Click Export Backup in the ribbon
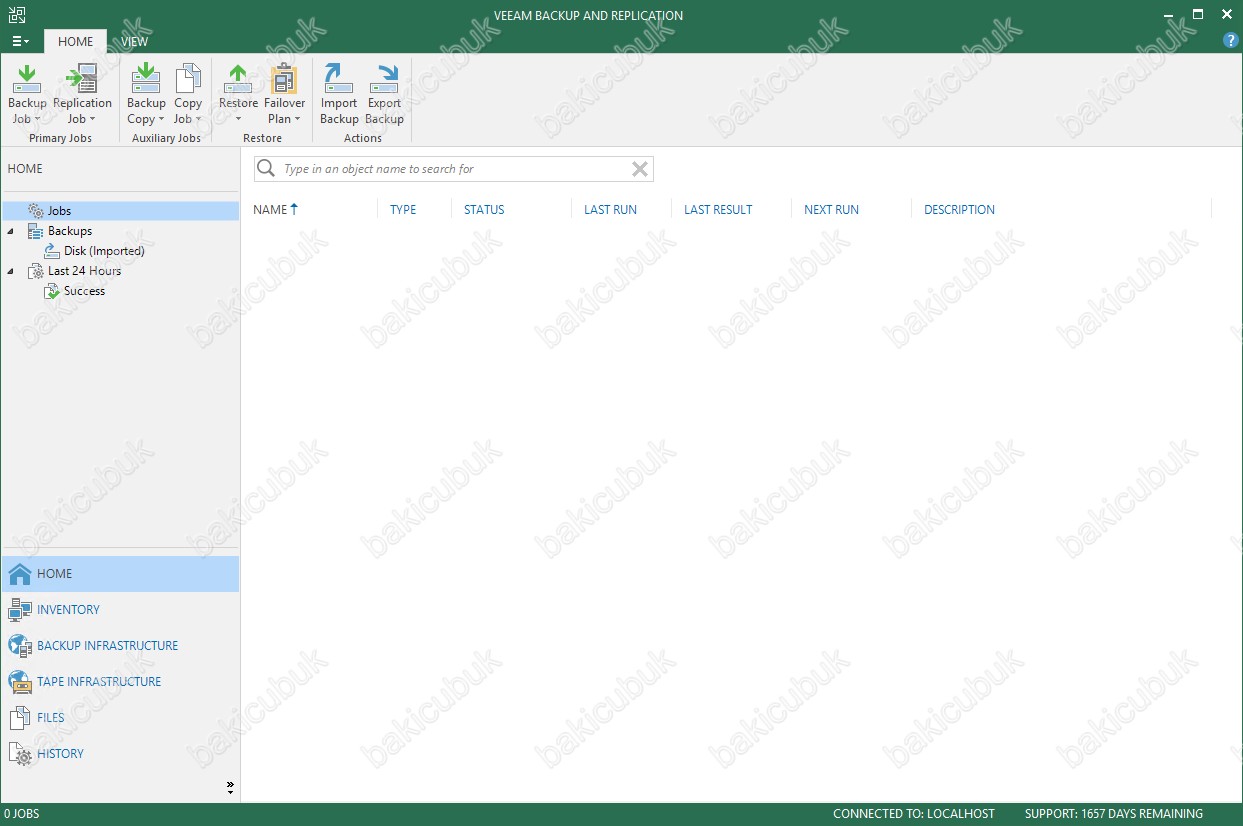Image resolution: width=1243 pixels, height=826 pixels. tap(384, 94)
